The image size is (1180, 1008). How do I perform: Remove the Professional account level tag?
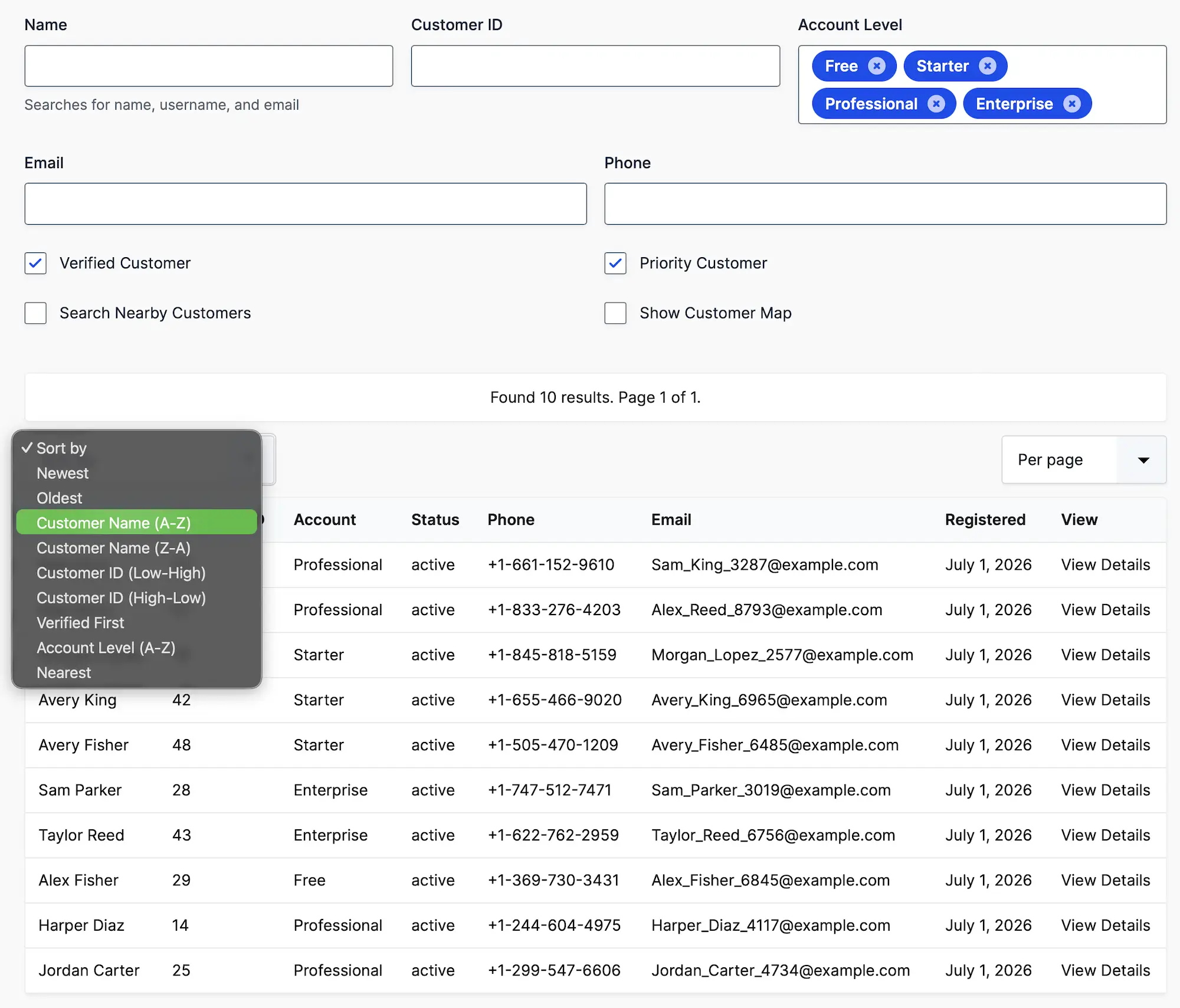click(936, 104)
